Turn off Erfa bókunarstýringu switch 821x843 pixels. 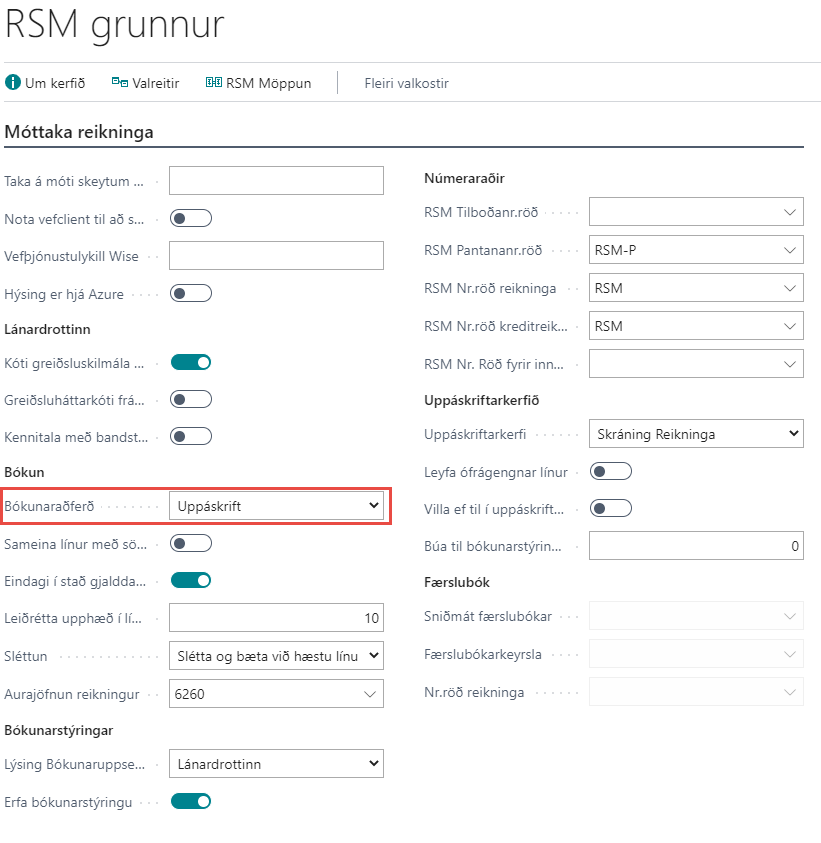[191, 801]
